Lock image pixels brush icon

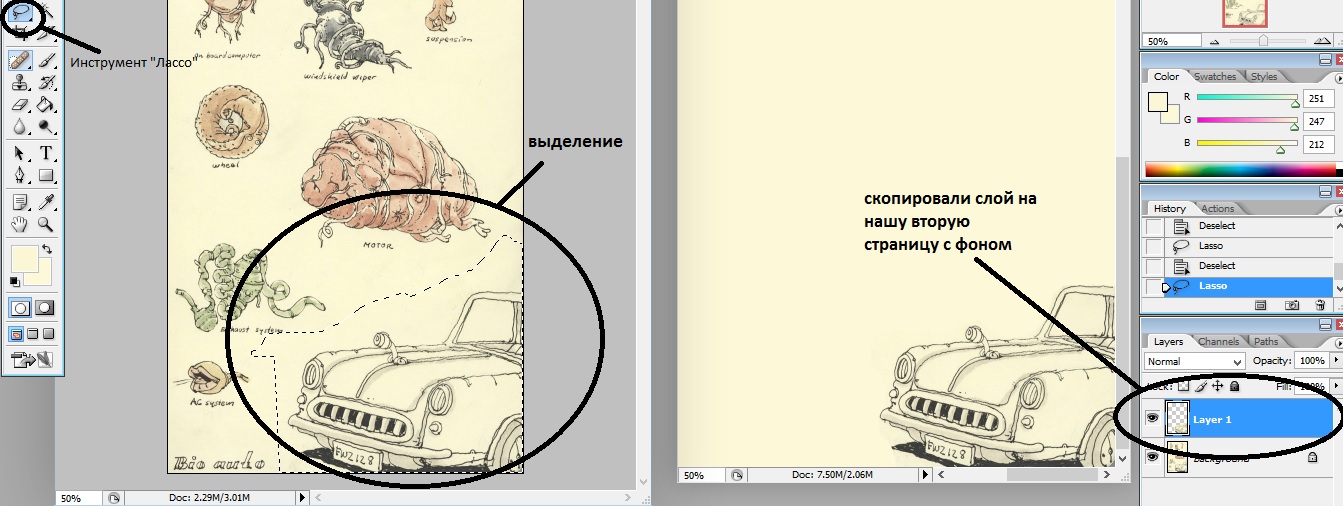pyautogui.click(x=1200, y=386)
